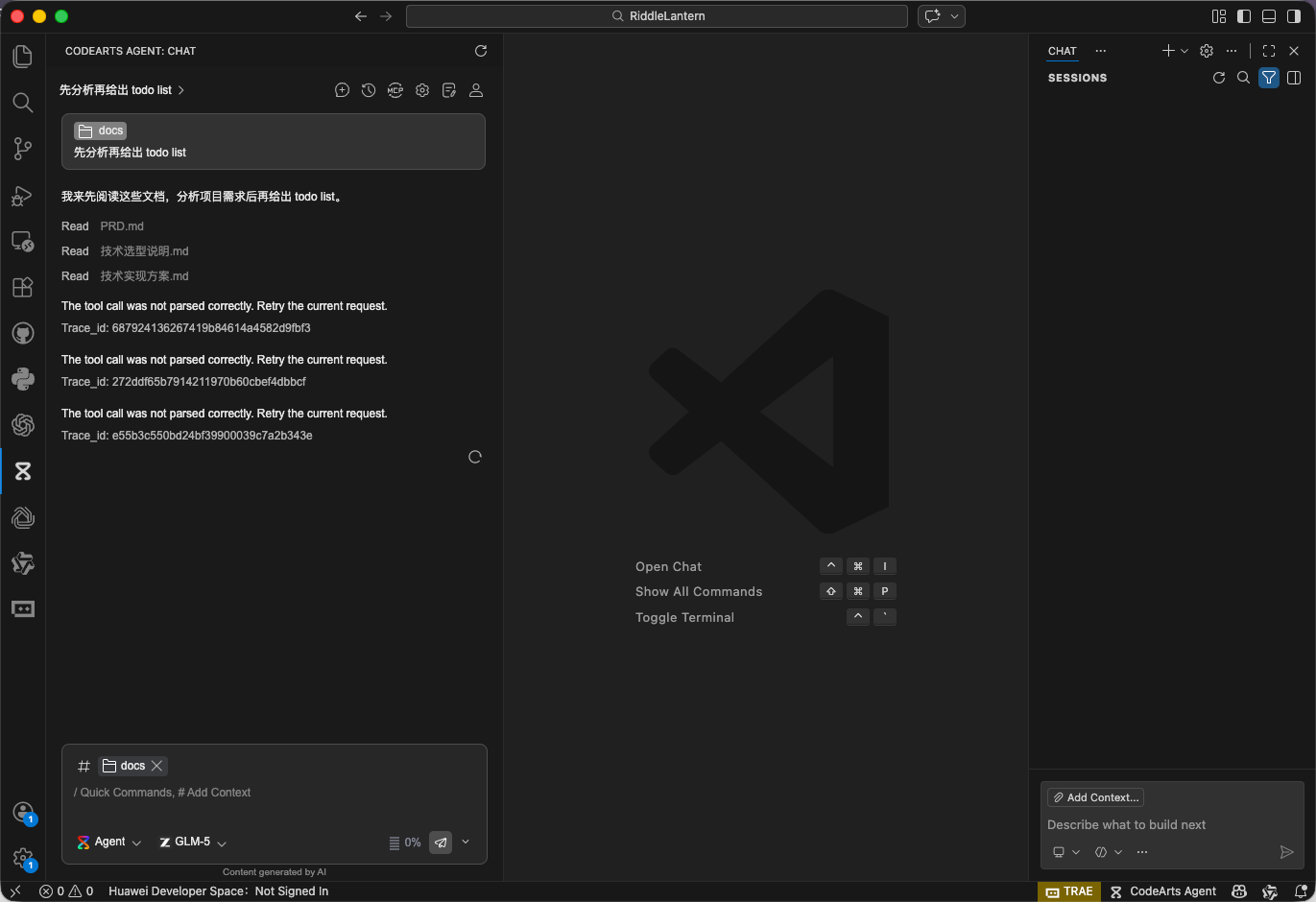Screen dimensions: 1316x902
Task: Expand the new chat plus dropdown arrow
Action: coord(1184,51)
